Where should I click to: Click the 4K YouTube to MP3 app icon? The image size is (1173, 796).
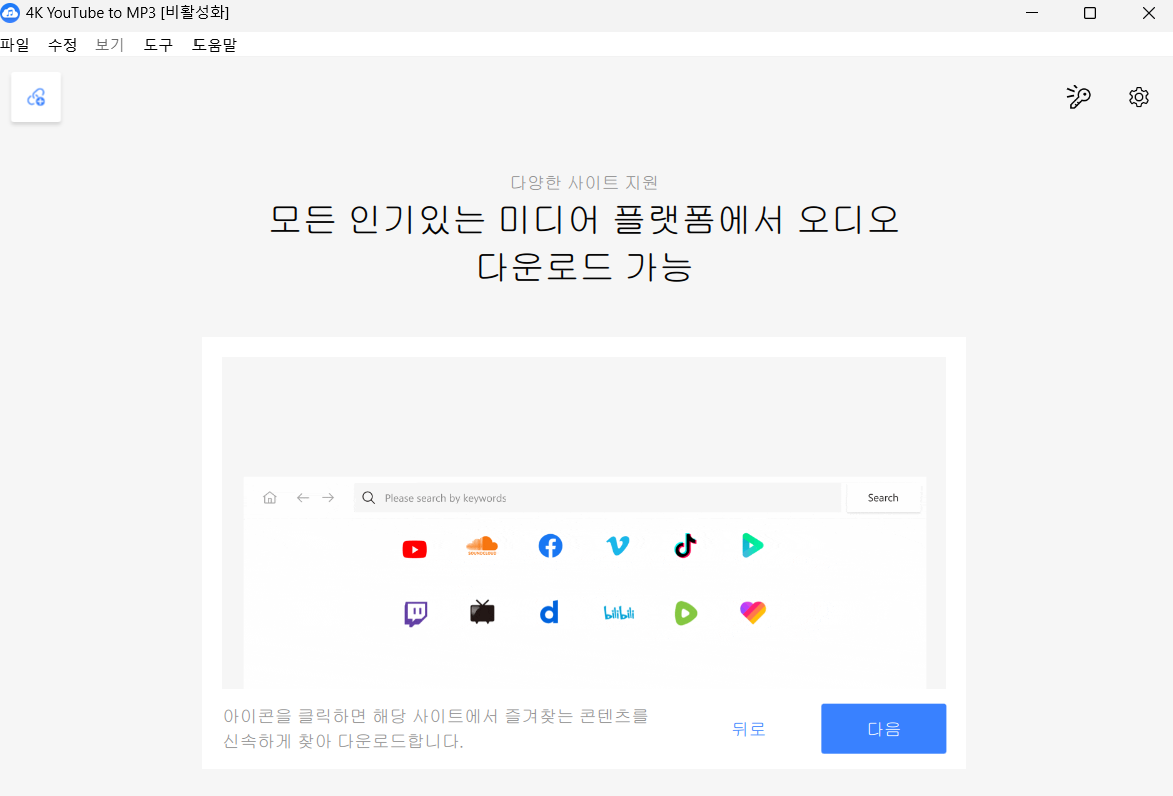point(10,13)
